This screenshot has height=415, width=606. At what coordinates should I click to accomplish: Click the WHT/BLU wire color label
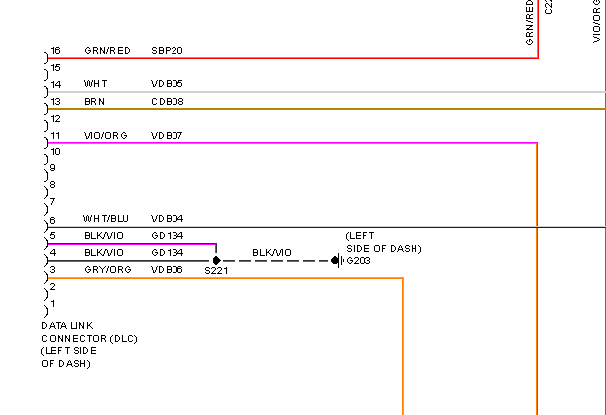point(106,219)
